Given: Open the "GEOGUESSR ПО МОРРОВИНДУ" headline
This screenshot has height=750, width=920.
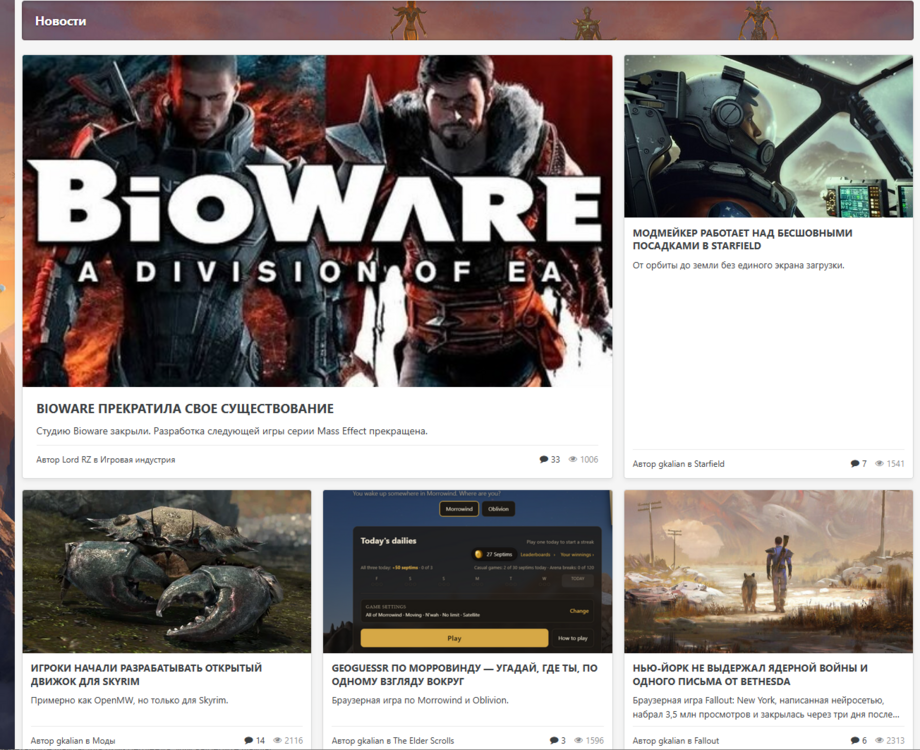Looking at the screenshot, I should 465,675.
